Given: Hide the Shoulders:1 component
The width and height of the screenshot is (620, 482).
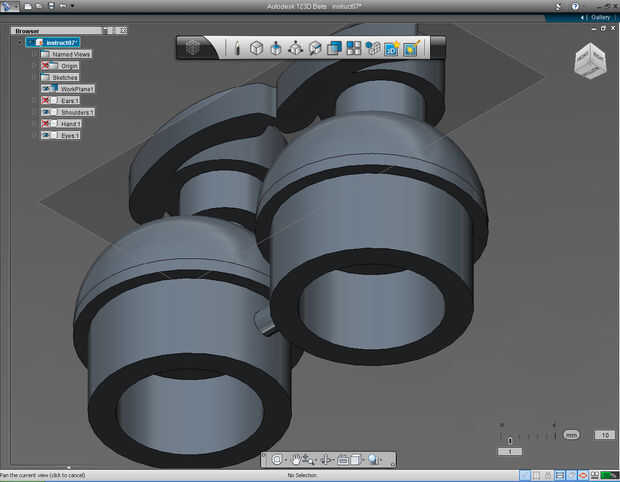Looking at the screenshot, I should pos(45,112).
